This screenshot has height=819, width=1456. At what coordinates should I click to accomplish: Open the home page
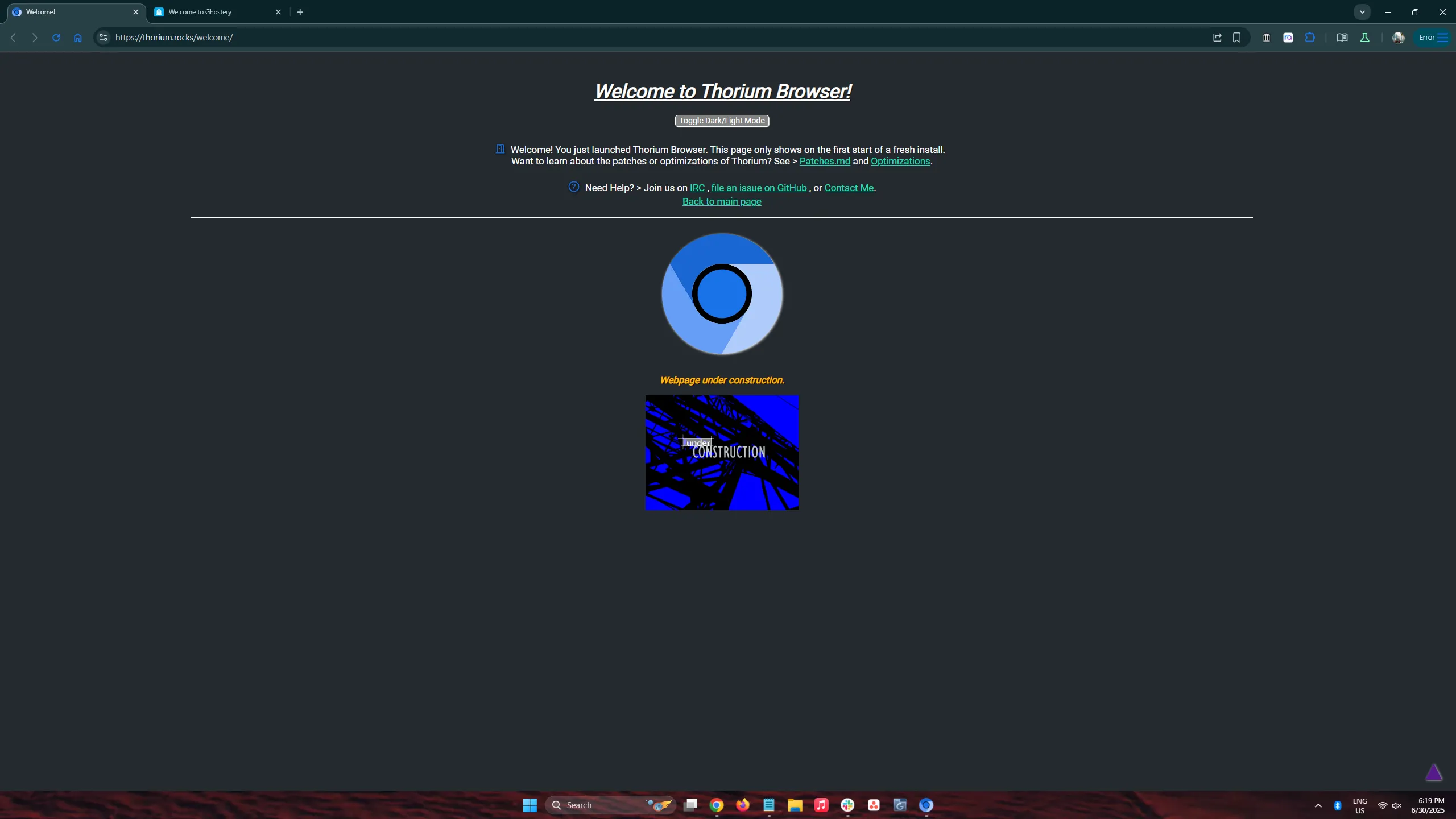78,38
